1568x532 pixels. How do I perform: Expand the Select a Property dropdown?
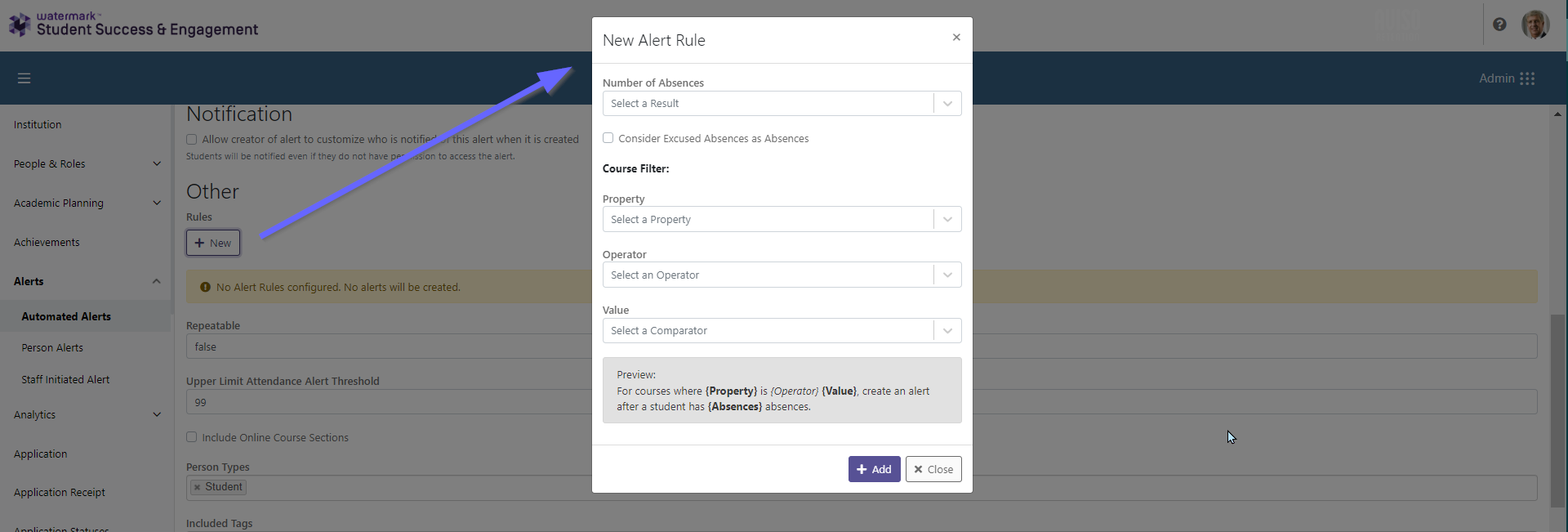(x=782, y=220)
